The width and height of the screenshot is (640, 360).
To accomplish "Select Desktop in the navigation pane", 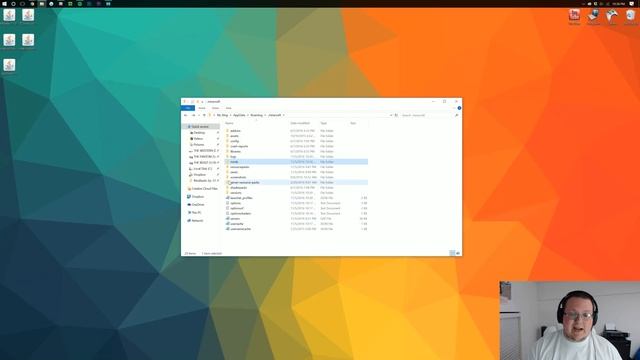I will point(199,133).
